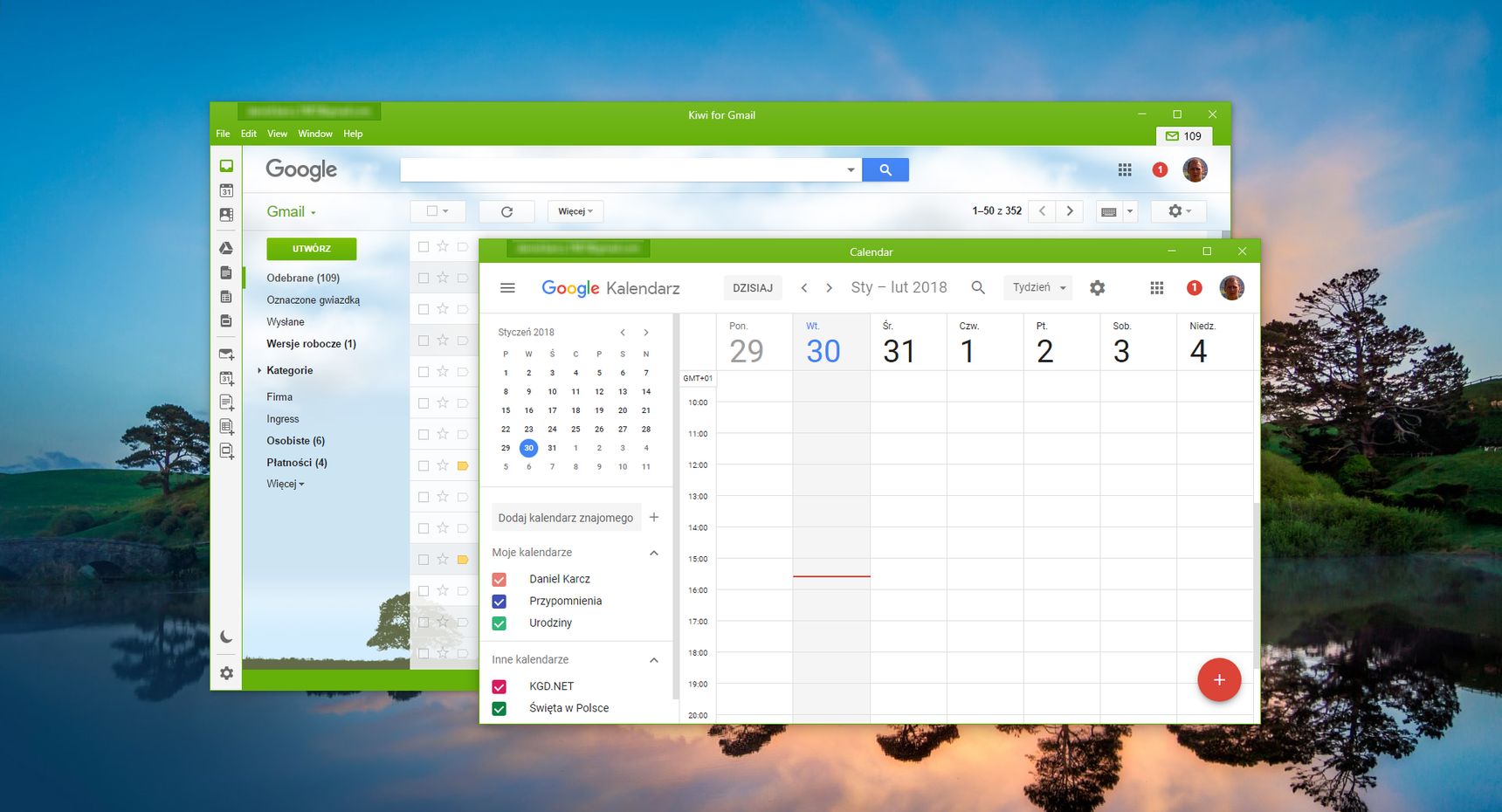Click the red create event plus button

point(1220,680)
